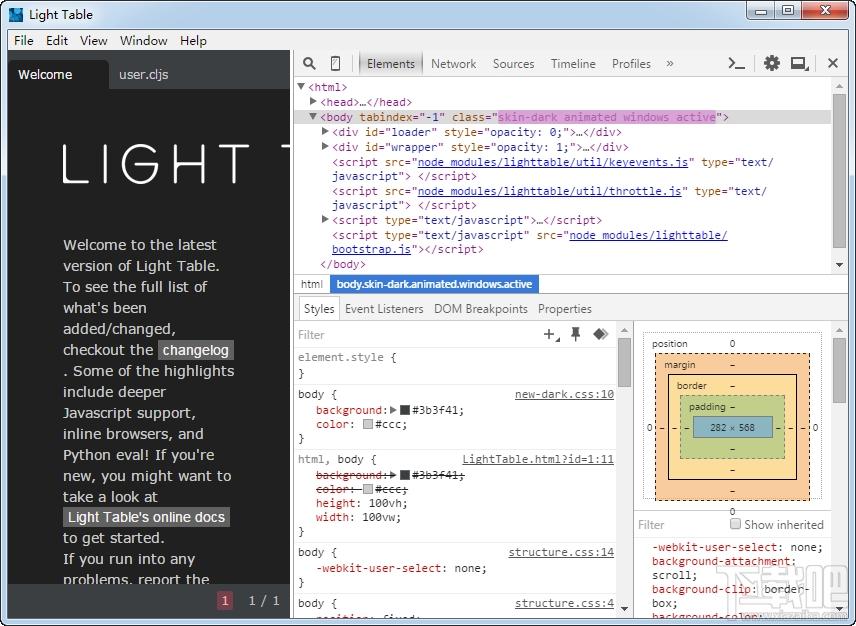
Task: Click the #ccc color swatch in body rule
Action: pos(368,424)
